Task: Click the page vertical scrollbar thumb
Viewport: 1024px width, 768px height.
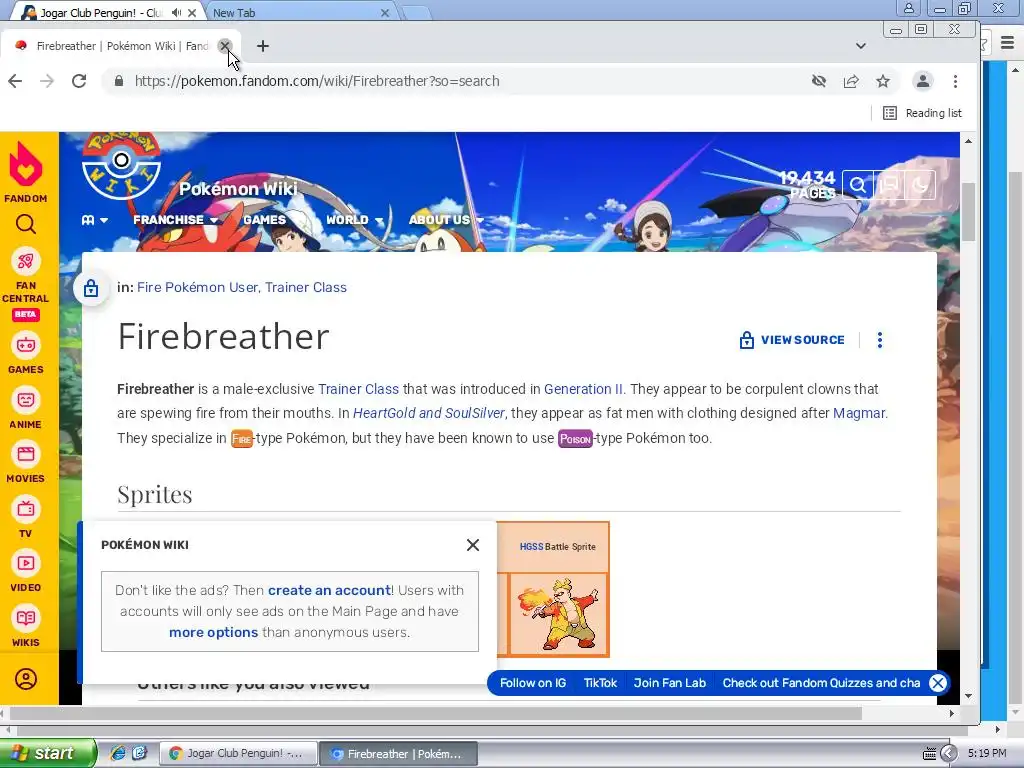Action: pos(968,212)
